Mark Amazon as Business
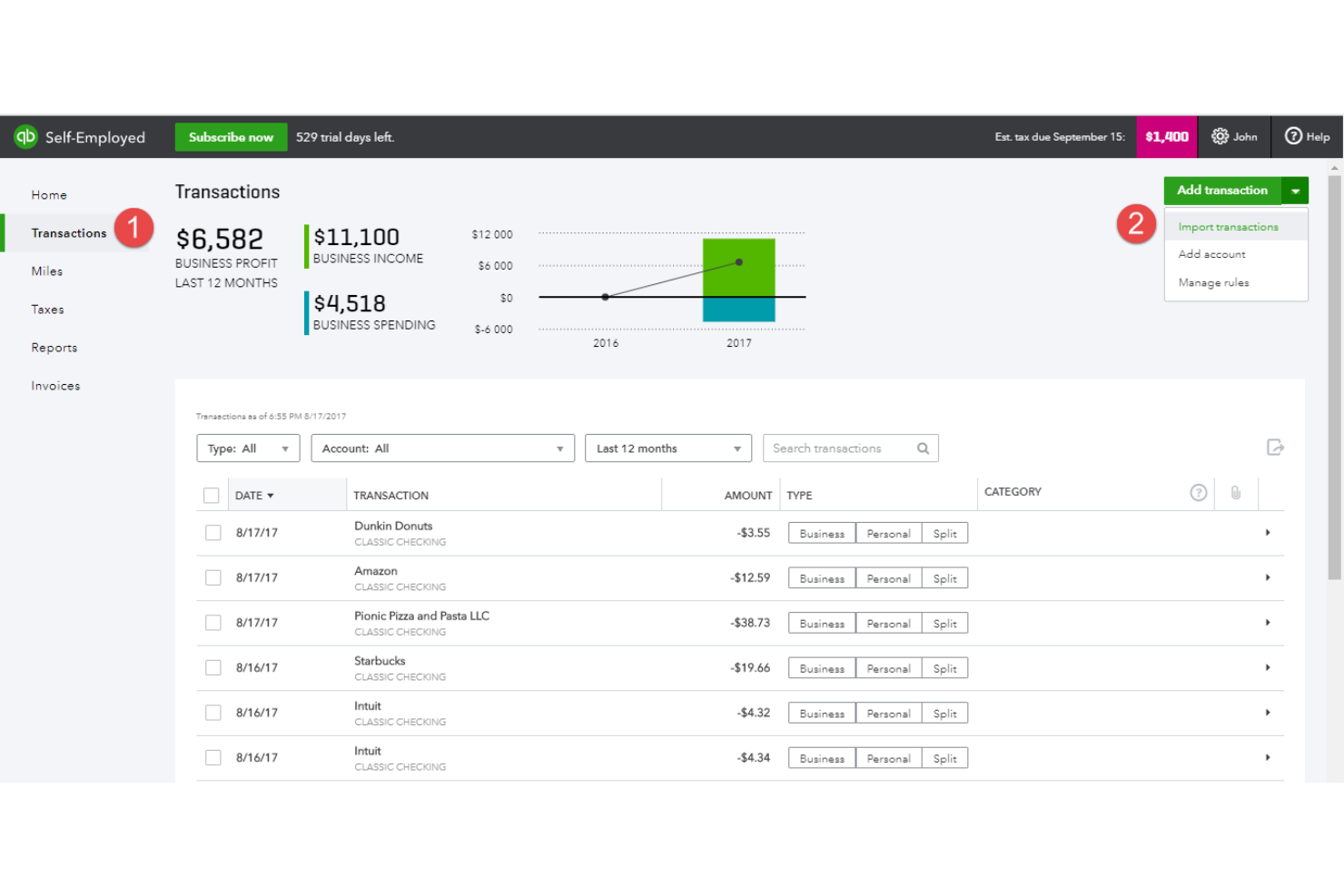Screen dimensions: 1344x896 pos(822,578)
